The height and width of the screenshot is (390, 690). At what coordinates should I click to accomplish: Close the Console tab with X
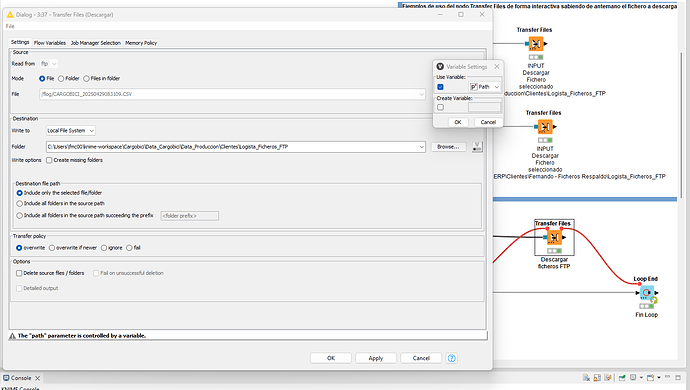pyautogui.click(x=37, y=378)
